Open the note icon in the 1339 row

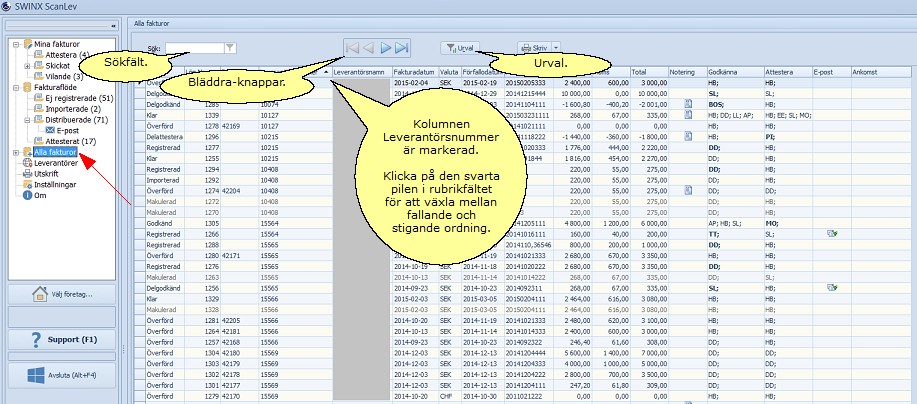688,115
